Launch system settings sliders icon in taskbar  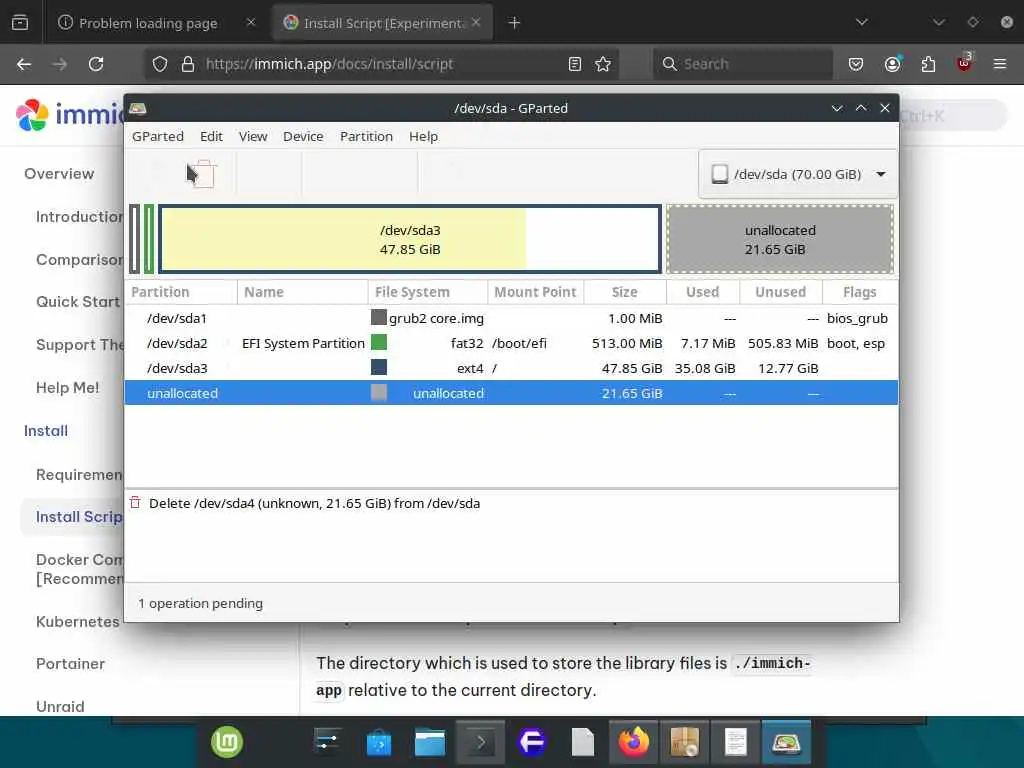click(328, 742)
